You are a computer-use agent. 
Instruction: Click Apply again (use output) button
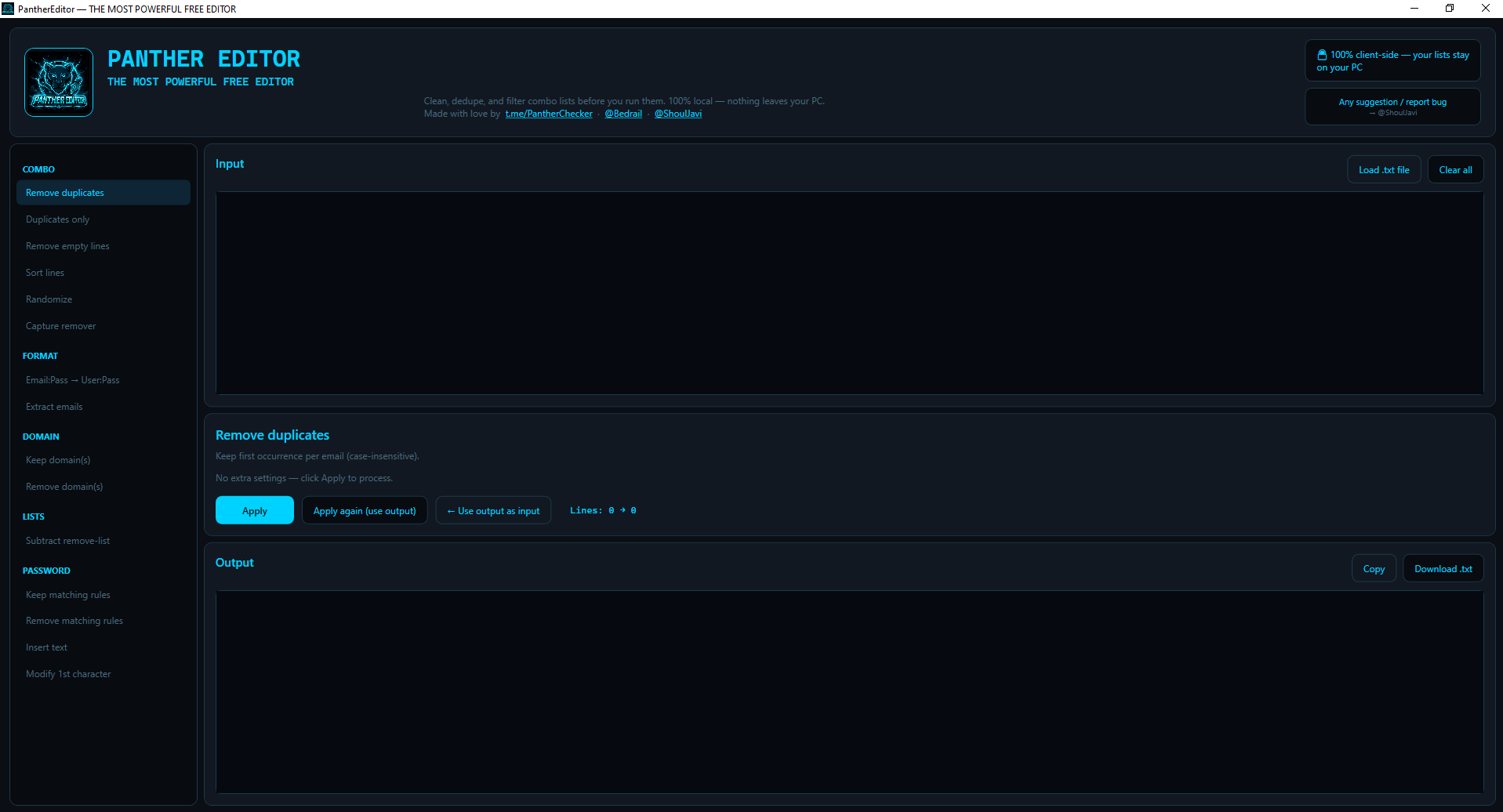click(x=365, y=510)
